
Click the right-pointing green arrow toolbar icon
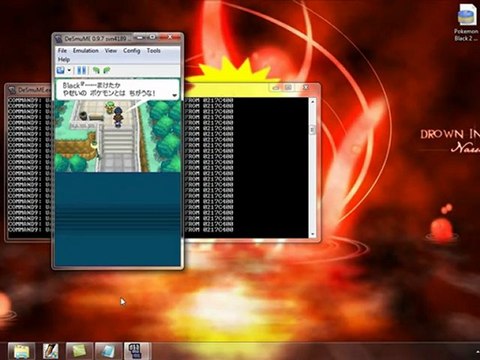(x=107, y=70)
